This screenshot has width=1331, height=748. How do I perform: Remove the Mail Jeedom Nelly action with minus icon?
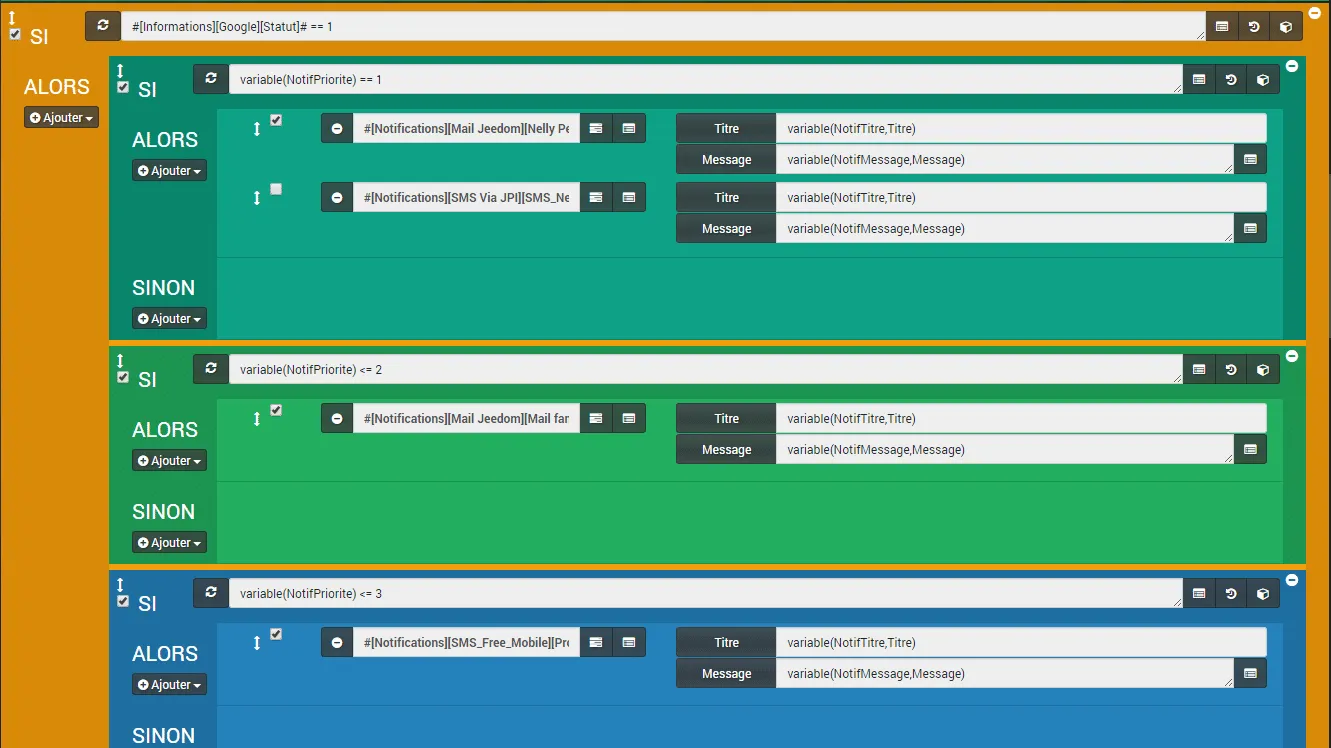pos(337,128)
